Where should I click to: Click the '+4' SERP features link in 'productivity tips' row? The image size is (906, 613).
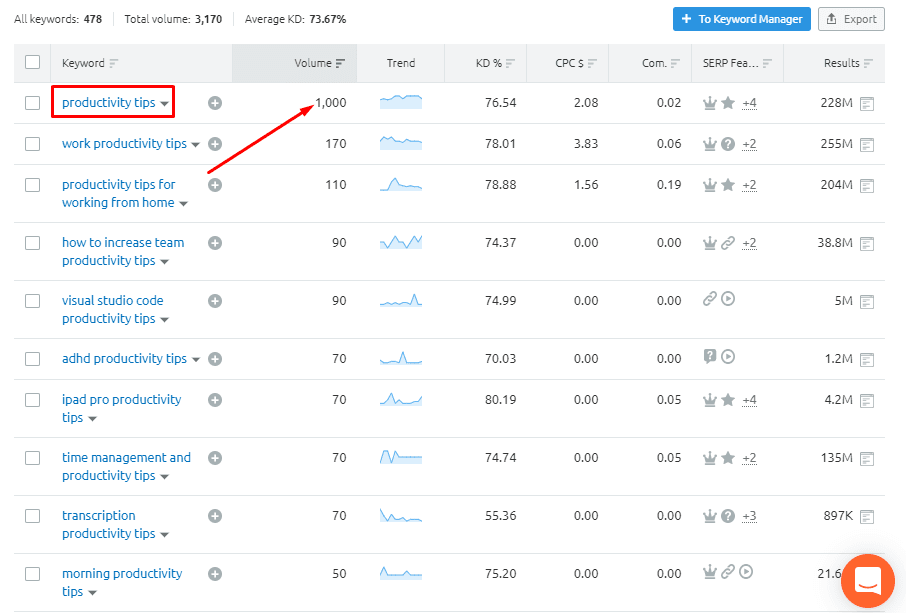point(749,103)
